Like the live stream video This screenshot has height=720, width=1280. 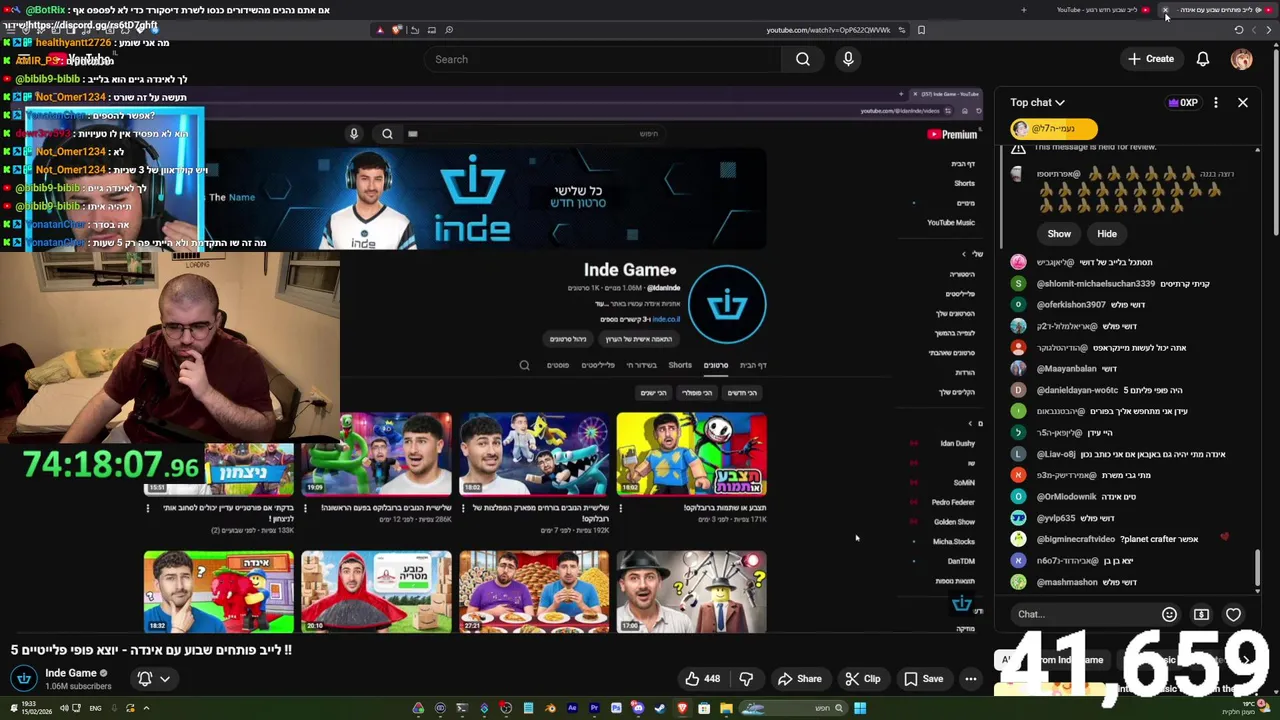point(702,679)
